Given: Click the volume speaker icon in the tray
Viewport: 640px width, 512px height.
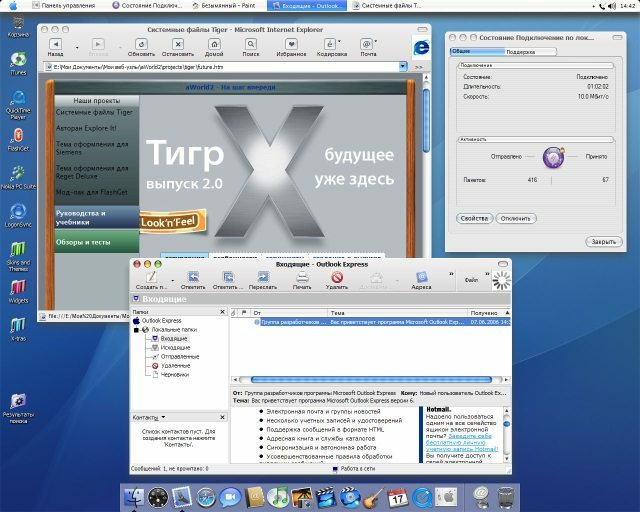Looking at the screenshot, I should (x=612, y=6).
